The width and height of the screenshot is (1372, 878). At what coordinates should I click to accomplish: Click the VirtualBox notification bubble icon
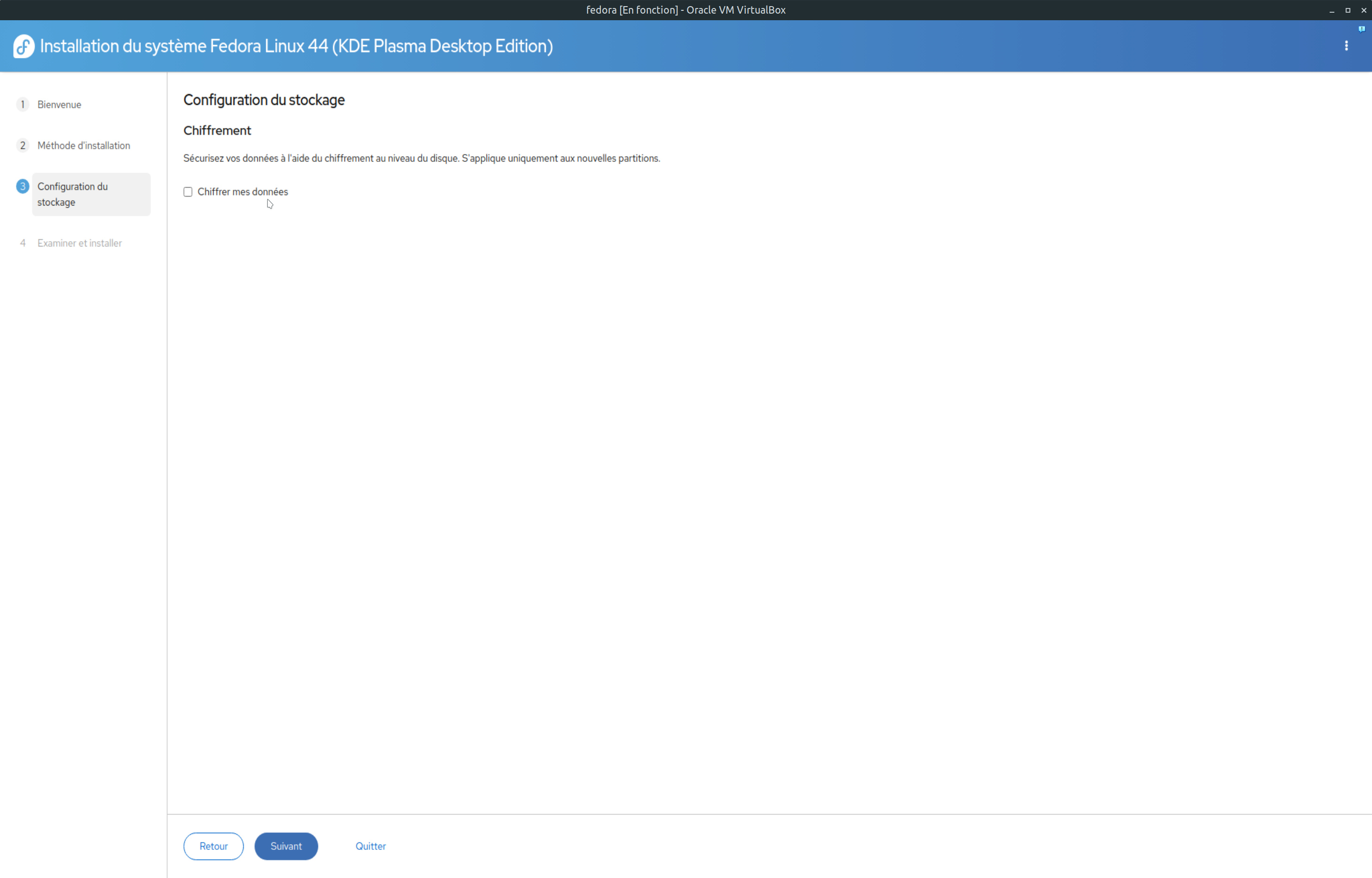click(x=1361, y=29)
